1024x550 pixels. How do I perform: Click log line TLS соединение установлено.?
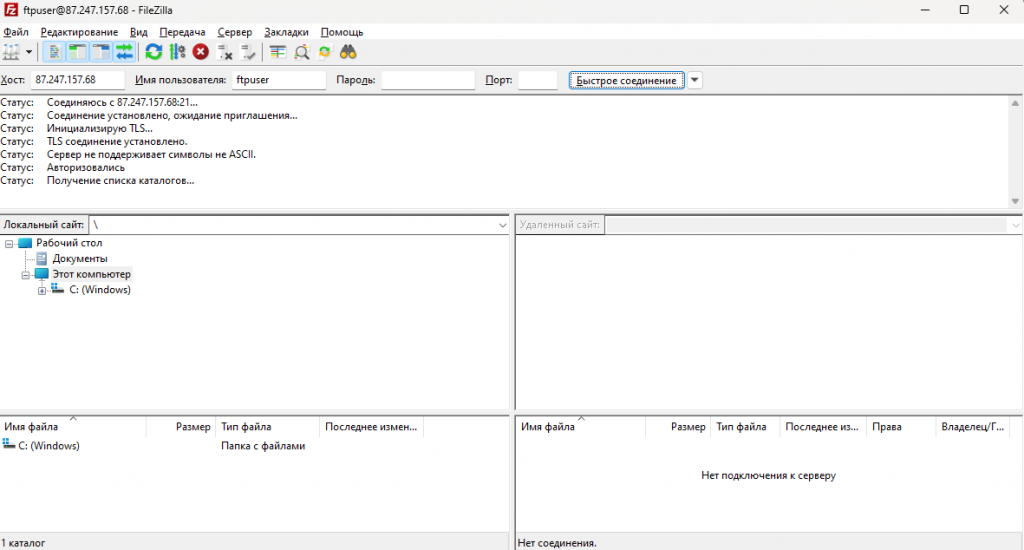[117, 141]
